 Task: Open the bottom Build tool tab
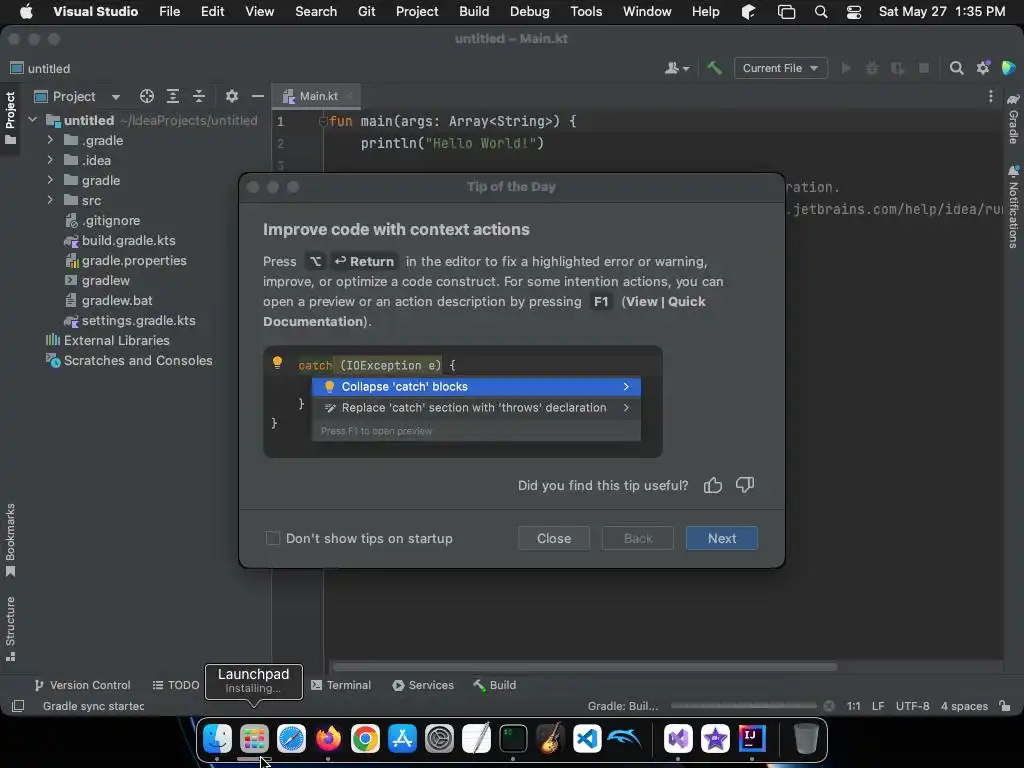pos(494,685)
